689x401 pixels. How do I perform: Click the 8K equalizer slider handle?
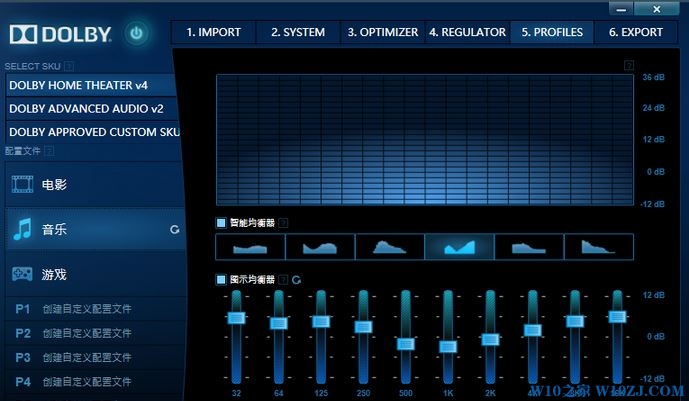(x=575, y=321)
